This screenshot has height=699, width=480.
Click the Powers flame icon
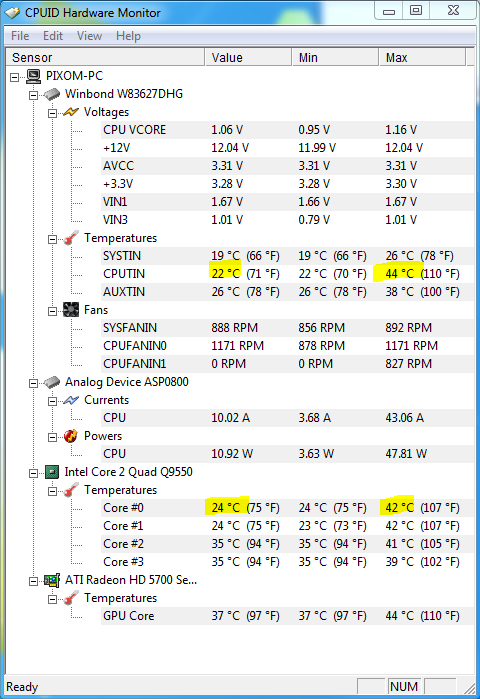pos(71,436)
